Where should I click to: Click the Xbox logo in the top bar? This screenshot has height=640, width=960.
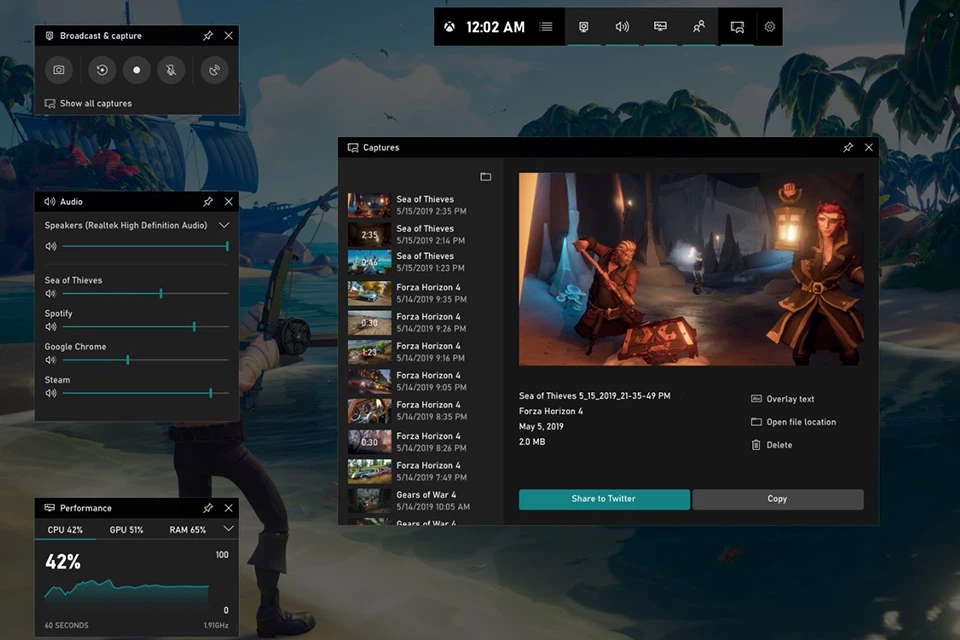tap(450, 27)
